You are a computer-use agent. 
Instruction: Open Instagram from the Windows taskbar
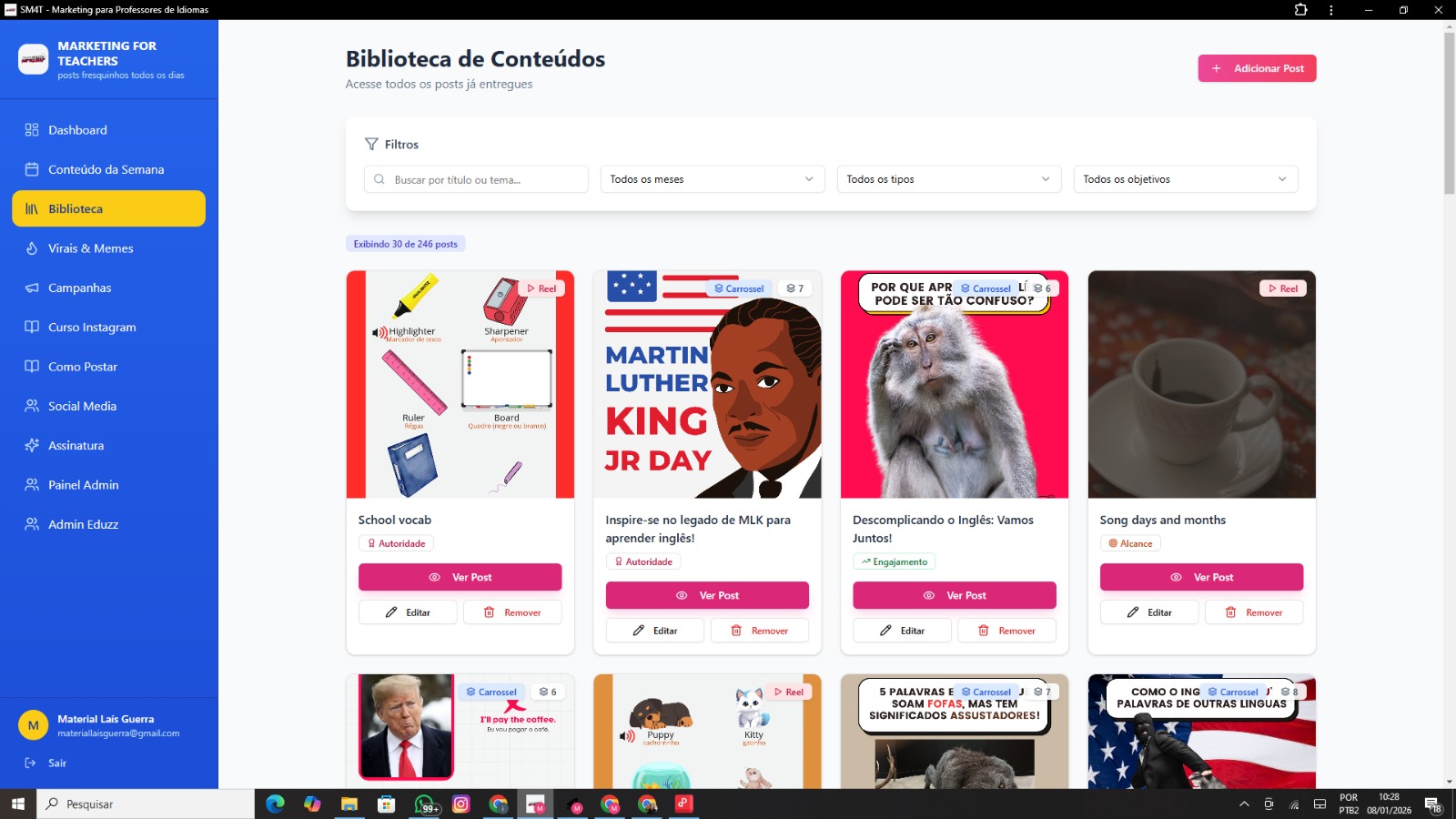tap(461, 804)
